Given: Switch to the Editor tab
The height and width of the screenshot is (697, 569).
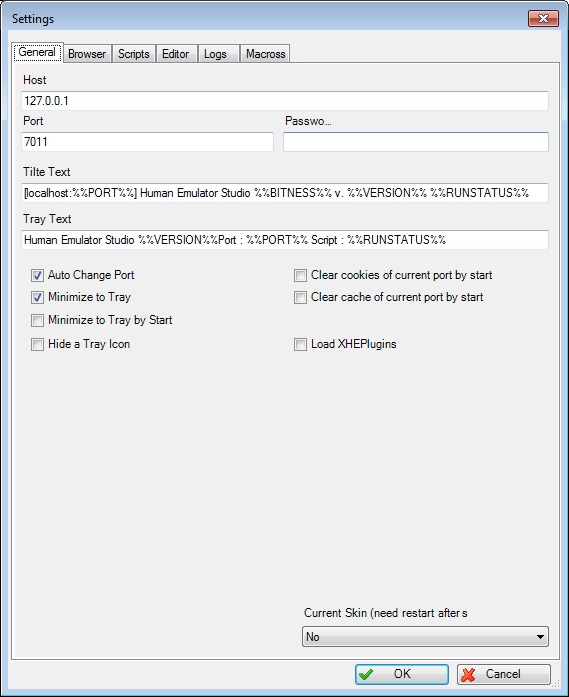Looking at the screenshot, I should click(x=176, y=54).
